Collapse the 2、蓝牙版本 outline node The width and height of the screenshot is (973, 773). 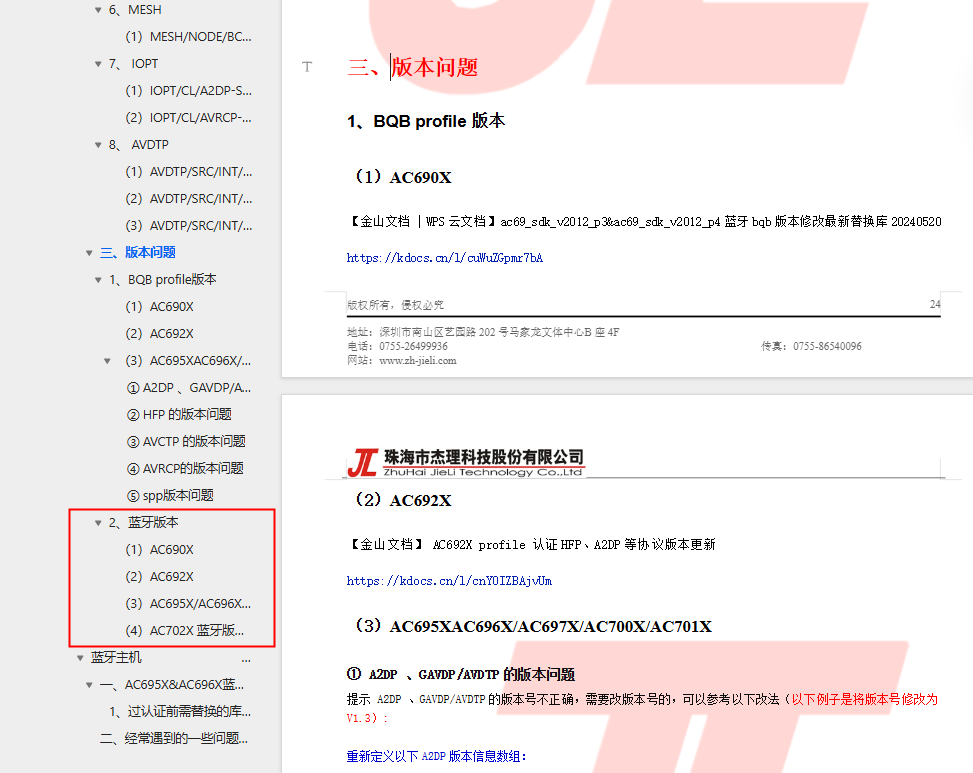pos(98,522)
